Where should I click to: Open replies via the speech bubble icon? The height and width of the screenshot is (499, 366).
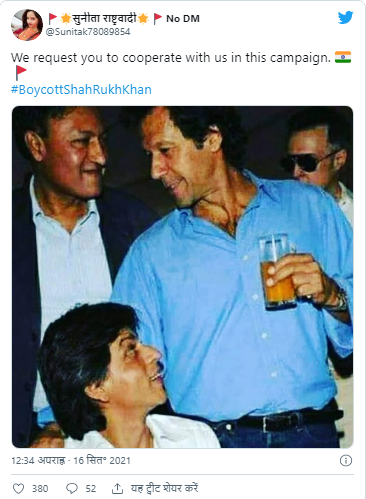(72, 489)
